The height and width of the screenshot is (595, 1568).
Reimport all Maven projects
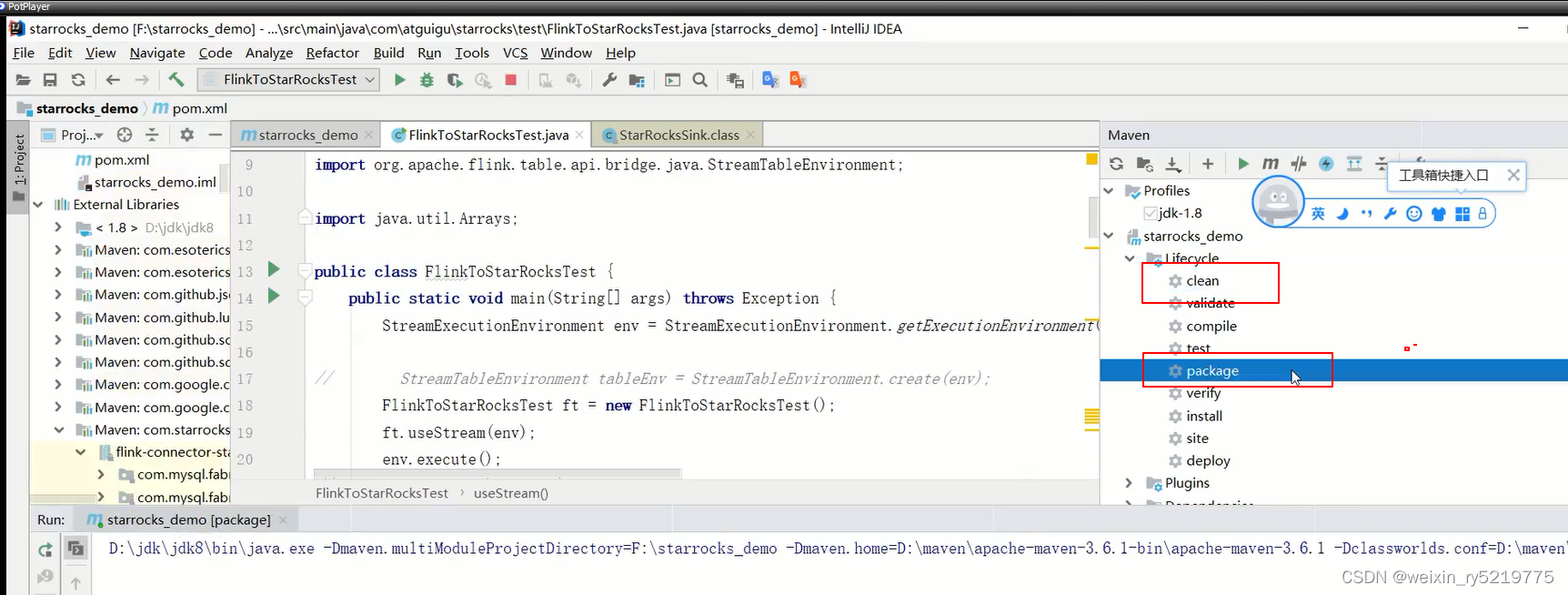1116,164
